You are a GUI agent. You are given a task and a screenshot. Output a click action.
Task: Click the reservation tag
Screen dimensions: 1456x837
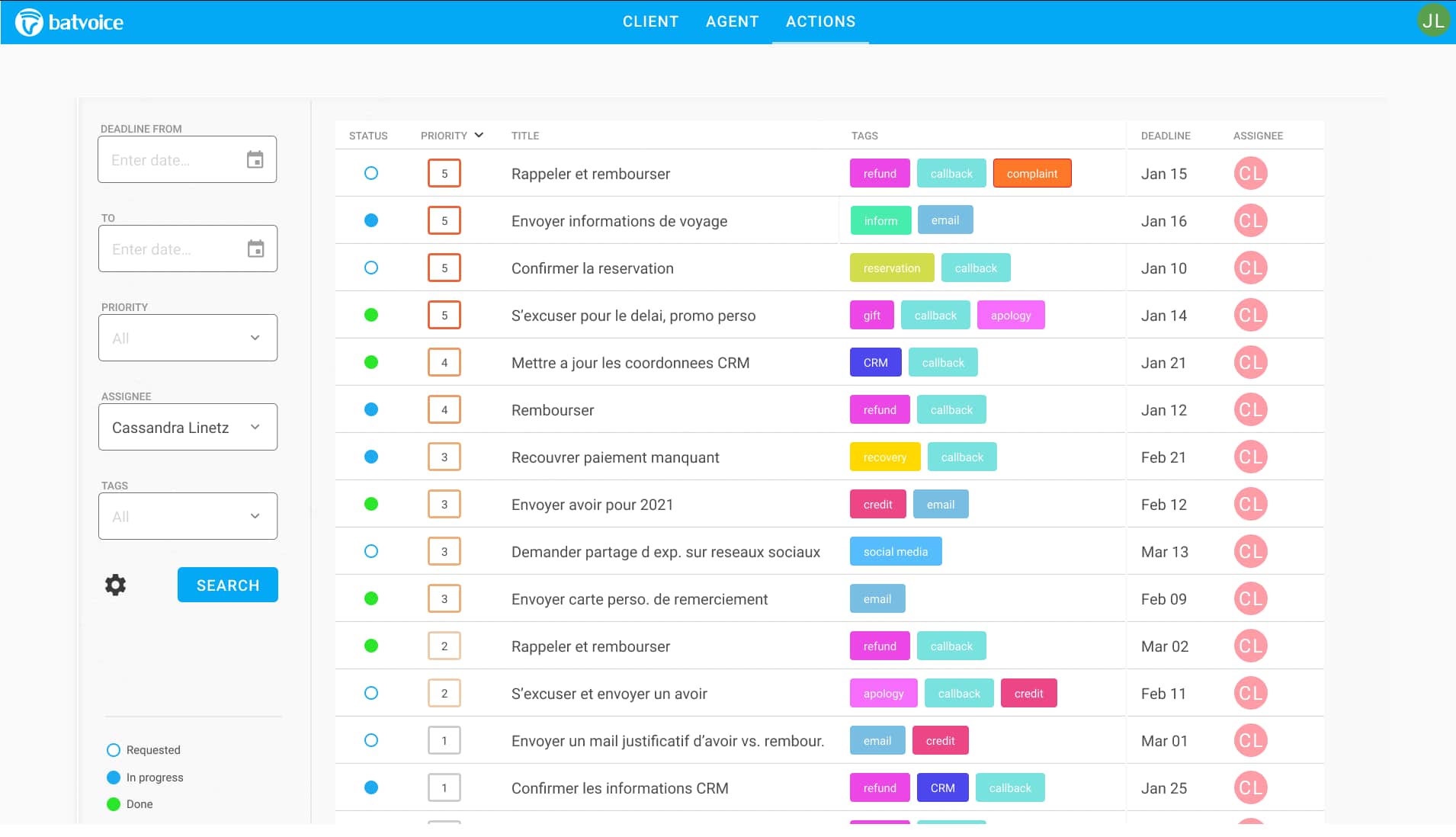coord(892,268)
